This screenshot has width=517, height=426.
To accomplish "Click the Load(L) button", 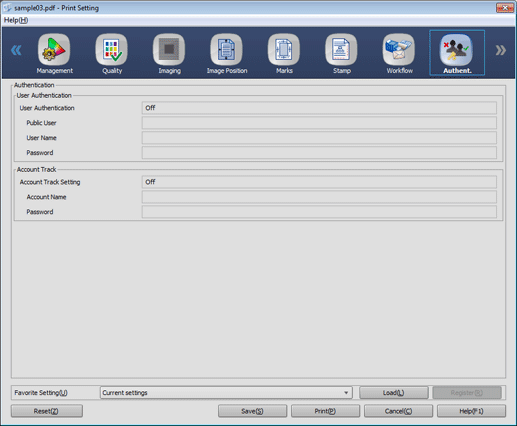I will coord(394,393).
